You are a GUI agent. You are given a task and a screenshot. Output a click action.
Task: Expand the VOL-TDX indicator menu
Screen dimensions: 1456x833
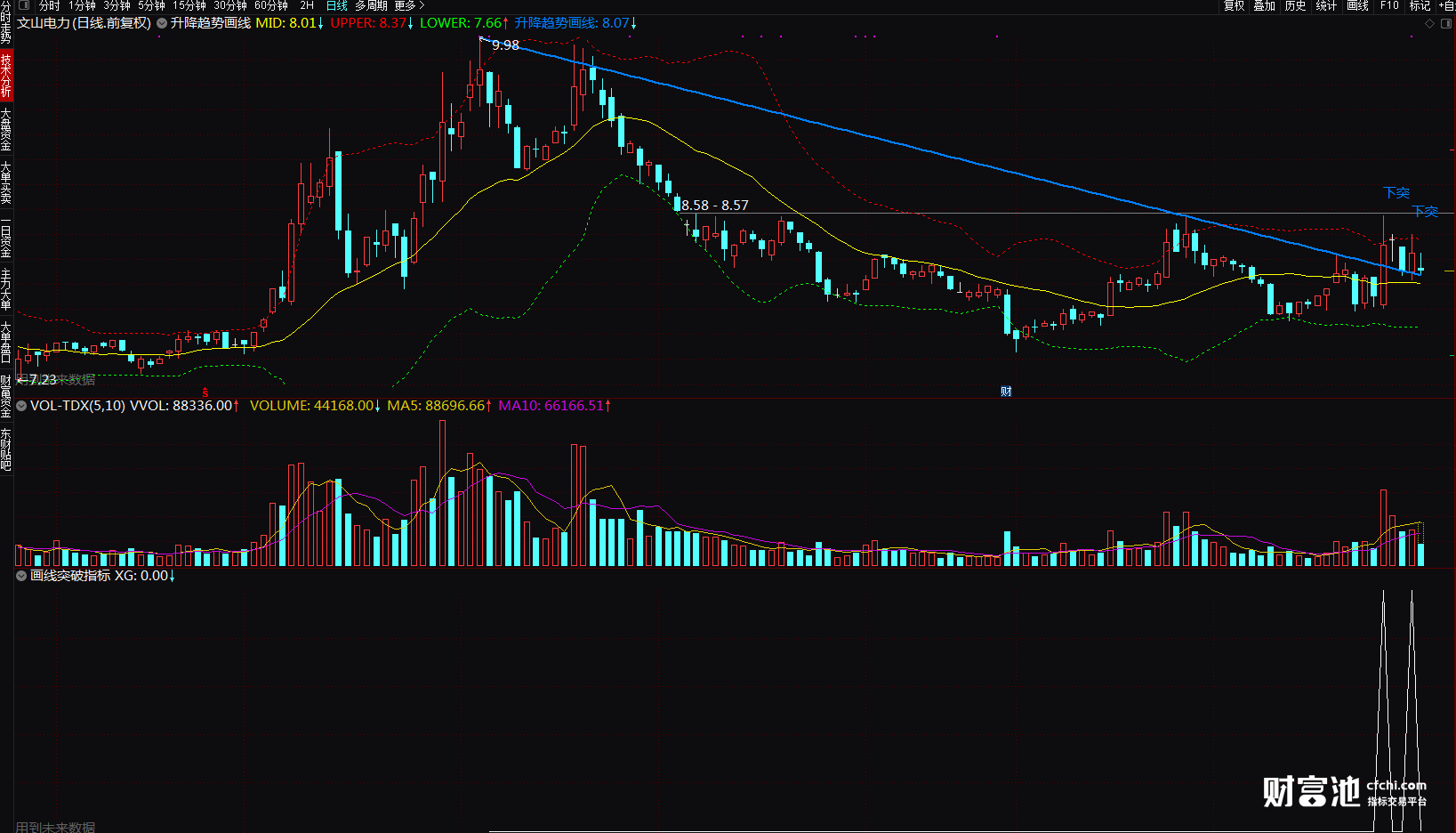(21, 406)
